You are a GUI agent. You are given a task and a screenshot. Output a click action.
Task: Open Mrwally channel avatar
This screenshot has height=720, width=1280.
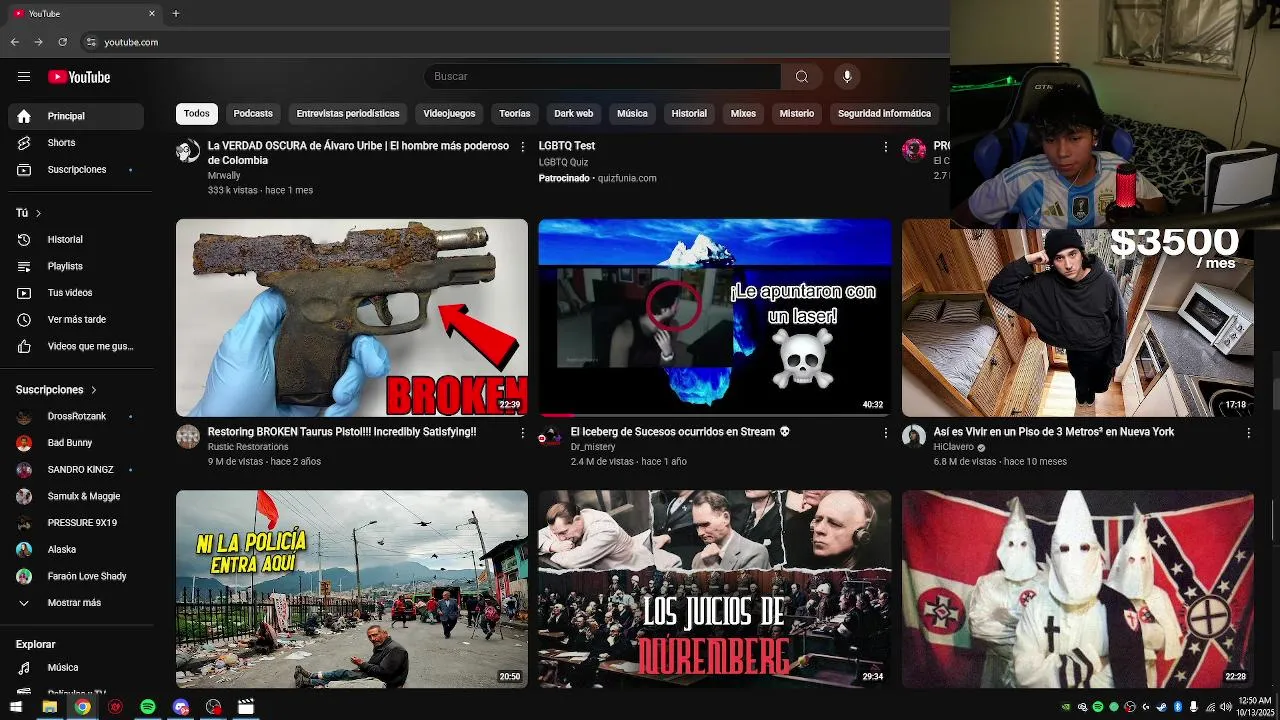point(188,151)
